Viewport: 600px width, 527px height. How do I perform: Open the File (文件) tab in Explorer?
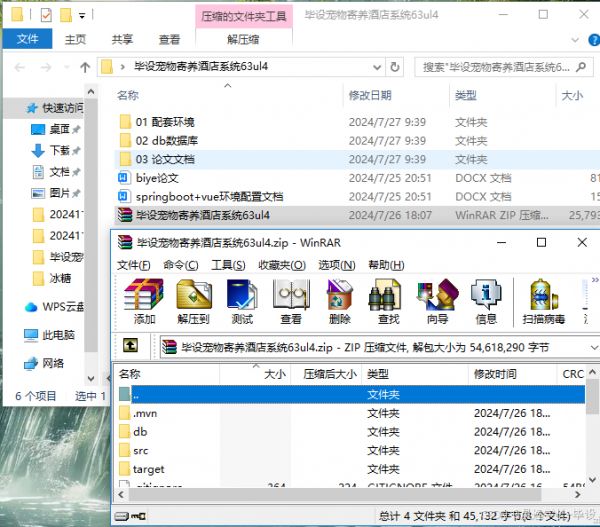coord(27,40)
